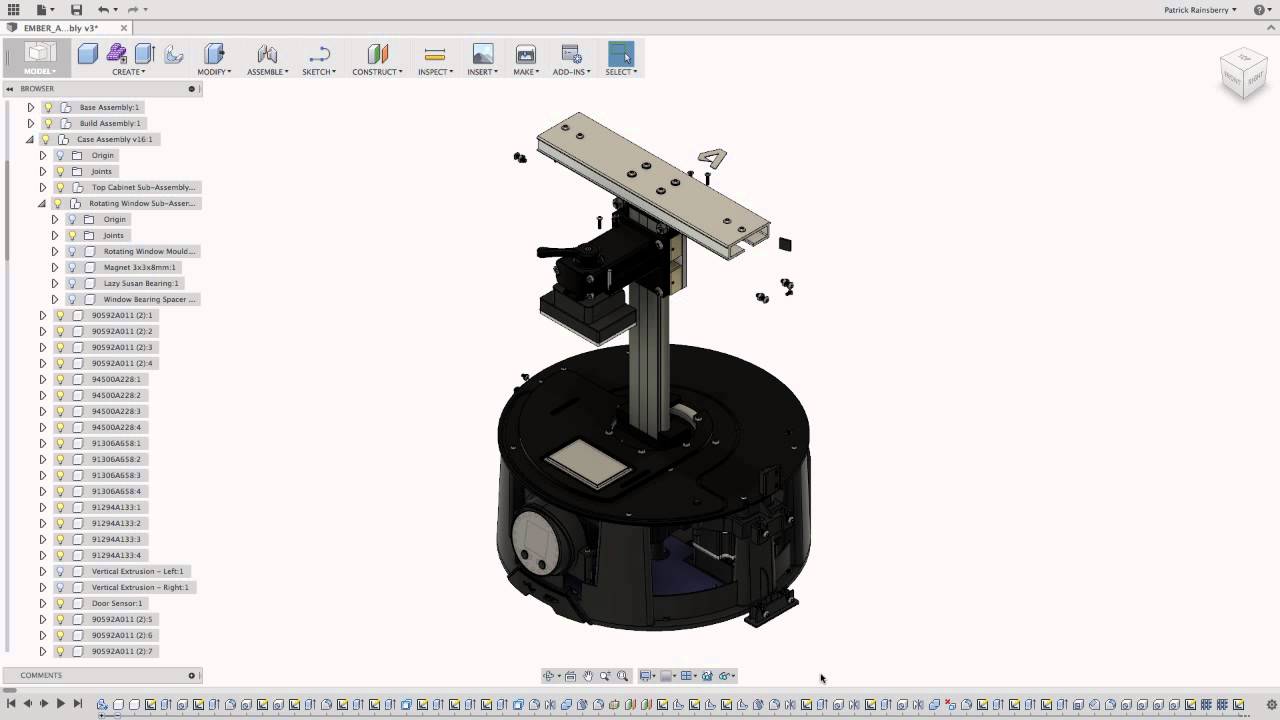Jump to the end of timeline
The width and height of the screenshot is (1280, 720).
pos(77,704)
